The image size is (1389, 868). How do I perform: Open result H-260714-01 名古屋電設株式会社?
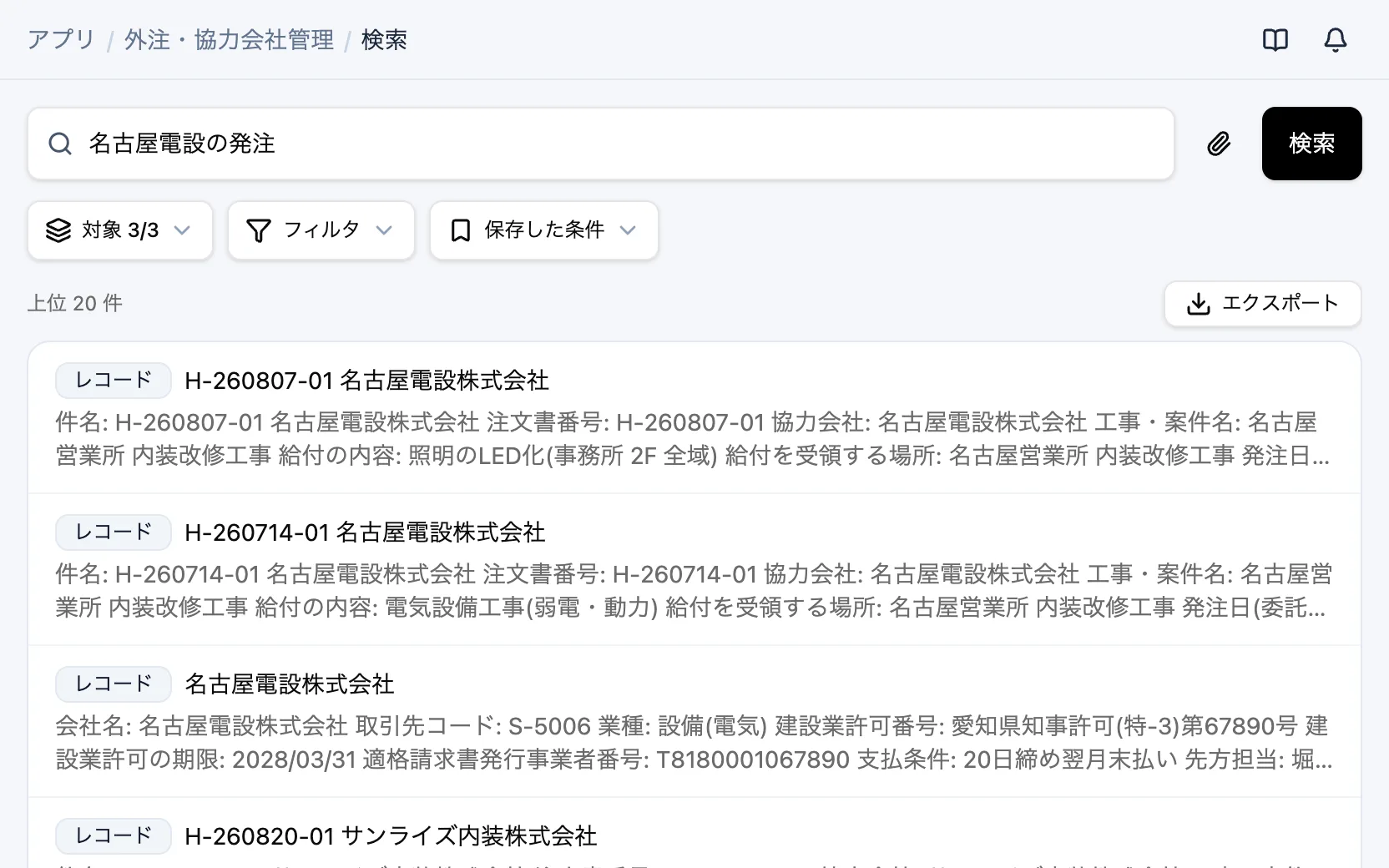[365, 532]
